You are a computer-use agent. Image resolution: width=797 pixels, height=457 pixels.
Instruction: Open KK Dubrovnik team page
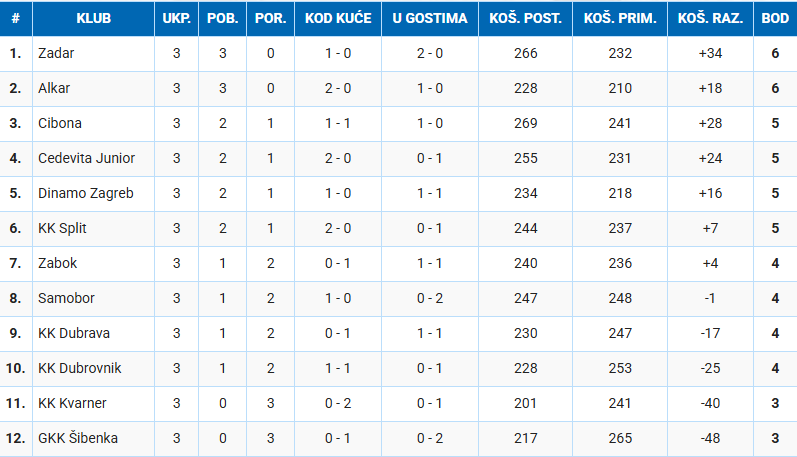(x=79, y=368)
